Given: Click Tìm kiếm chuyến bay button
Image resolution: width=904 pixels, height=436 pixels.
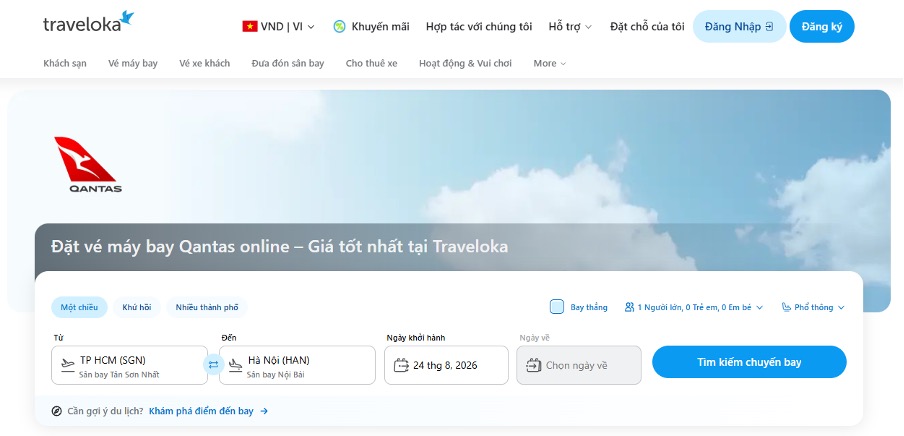Looking at the screenshot, I should click(749, 362).
